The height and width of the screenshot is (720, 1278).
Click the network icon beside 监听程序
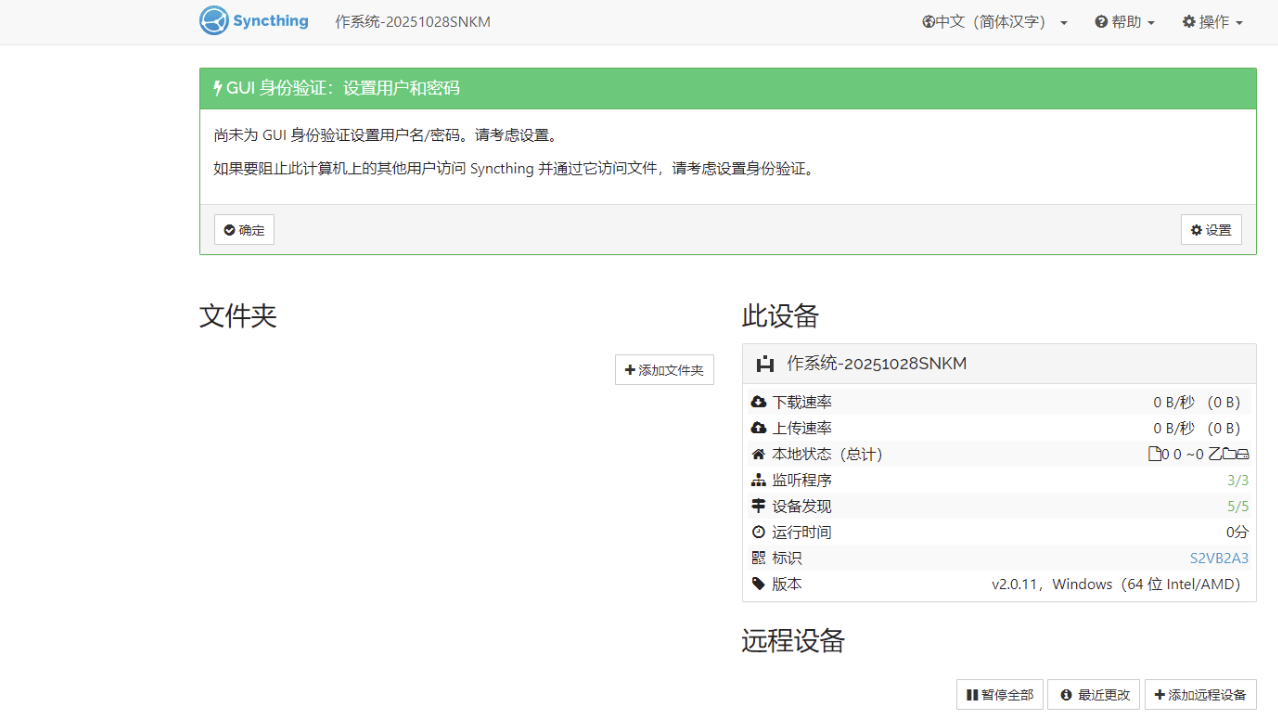[x=759, y=479]
